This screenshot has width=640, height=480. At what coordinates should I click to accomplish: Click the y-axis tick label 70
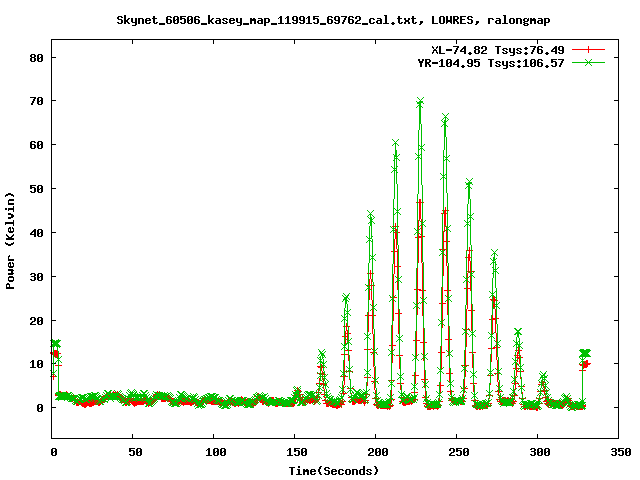click(37, 101)
